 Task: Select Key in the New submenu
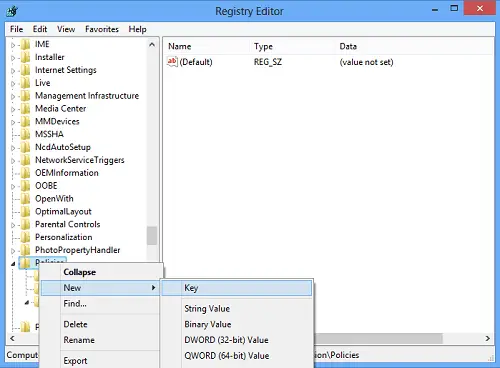pos(237,288)
